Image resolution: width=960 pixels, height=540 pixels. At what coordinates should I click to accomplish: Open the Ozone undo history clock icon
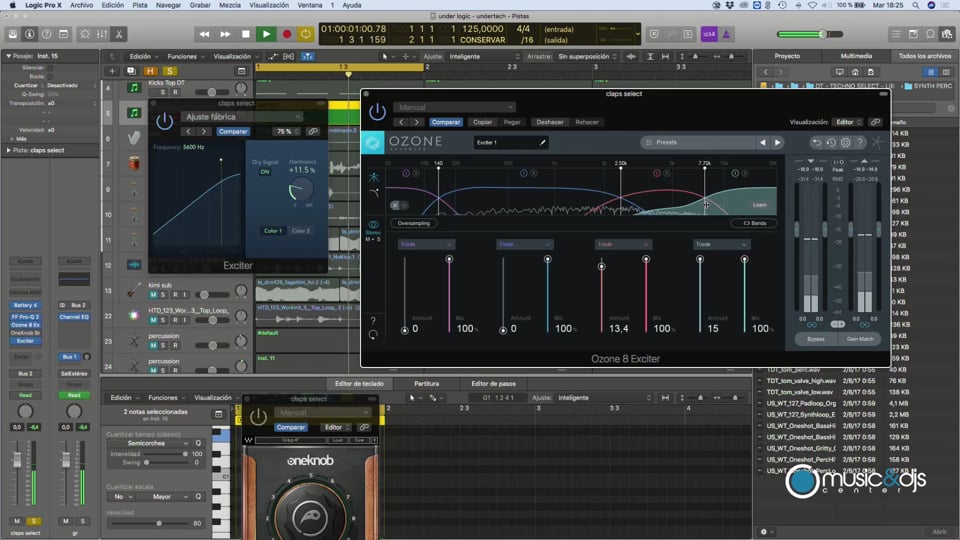click(831, 143)
